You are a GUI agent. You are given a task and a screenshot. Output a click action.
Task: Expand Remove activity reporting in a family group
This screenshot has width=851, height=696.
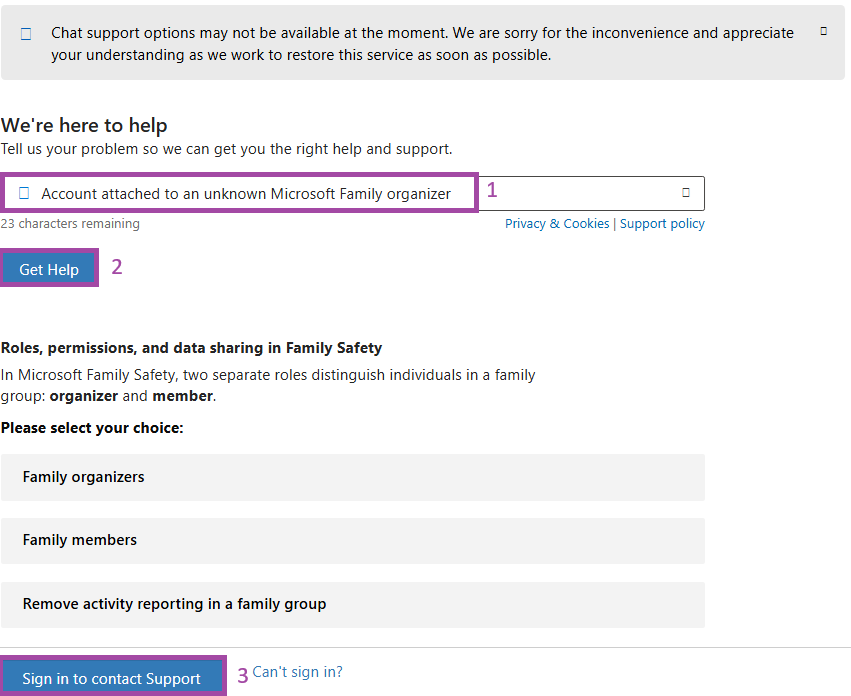[x=353, y=605]
